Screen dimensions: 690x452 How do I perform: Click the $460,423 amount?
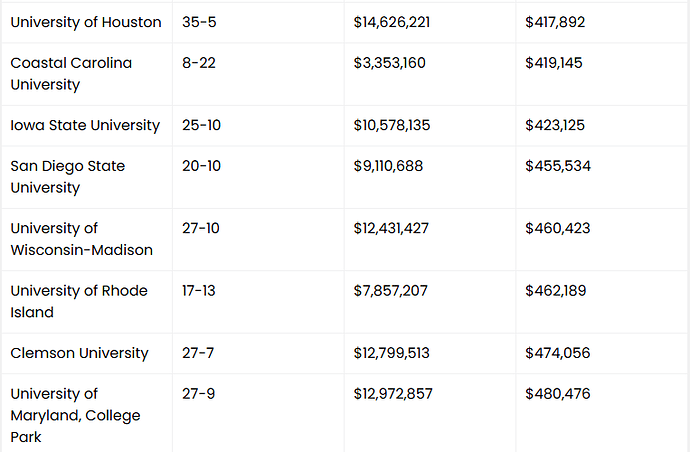pos(557,228)
